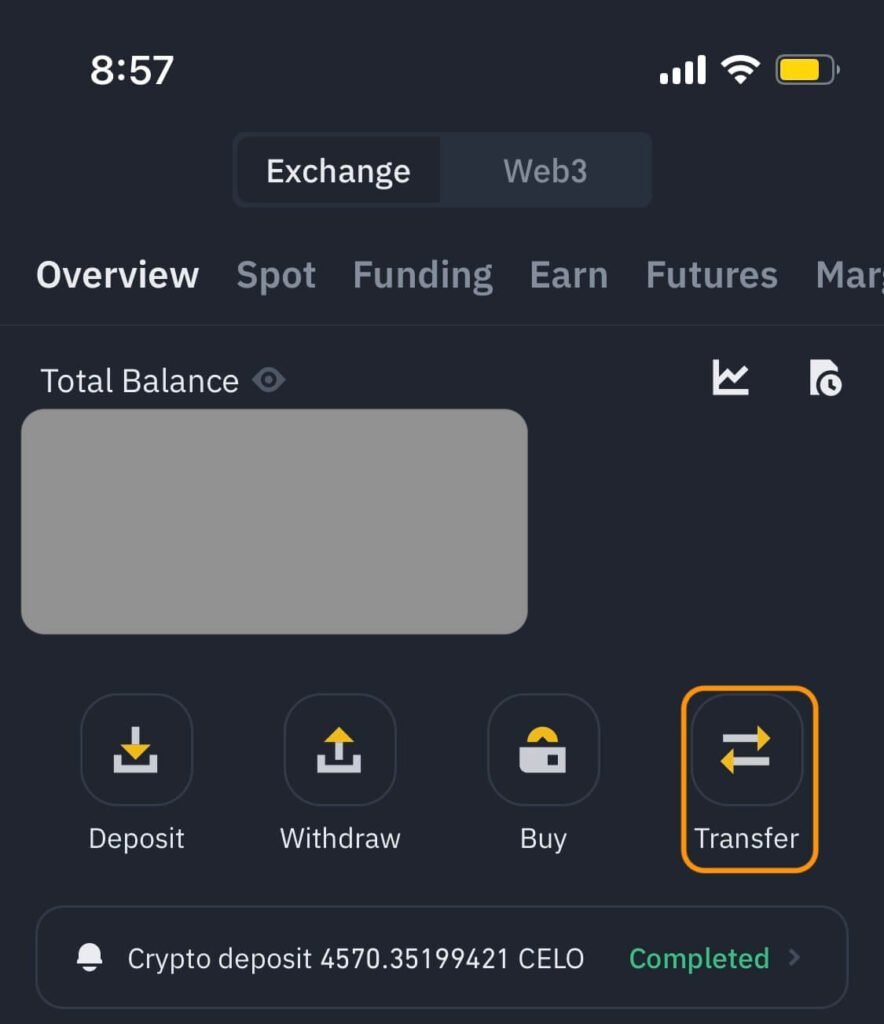Tap the hidden balance gray card
884x1024 pixels.
274,521
